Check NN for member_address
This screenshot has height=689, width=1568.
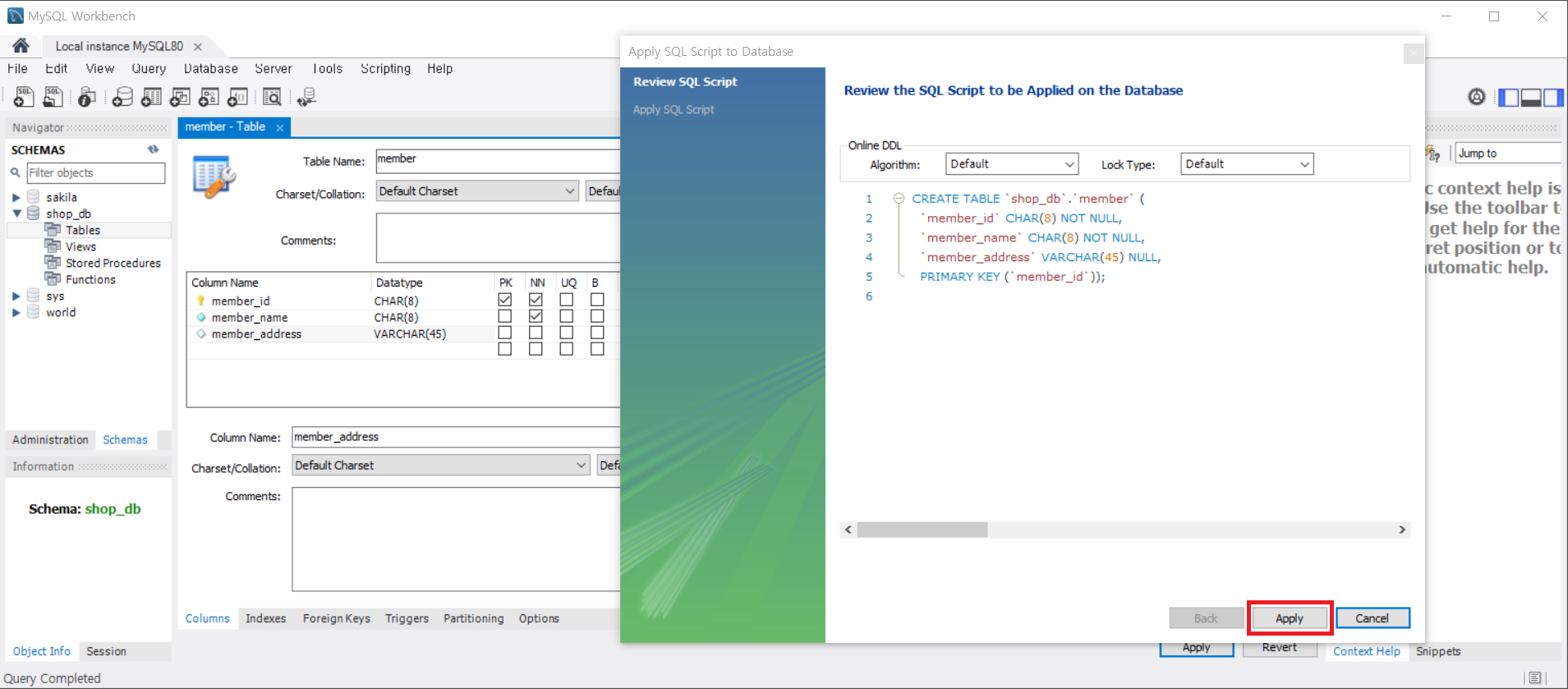pos(536,333)
